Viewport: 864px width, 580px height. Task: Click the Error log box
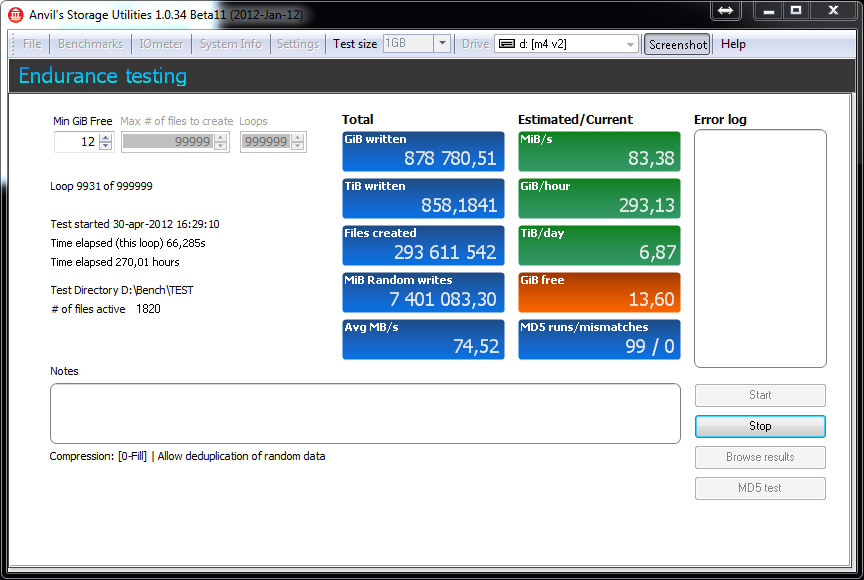(760, 248)
